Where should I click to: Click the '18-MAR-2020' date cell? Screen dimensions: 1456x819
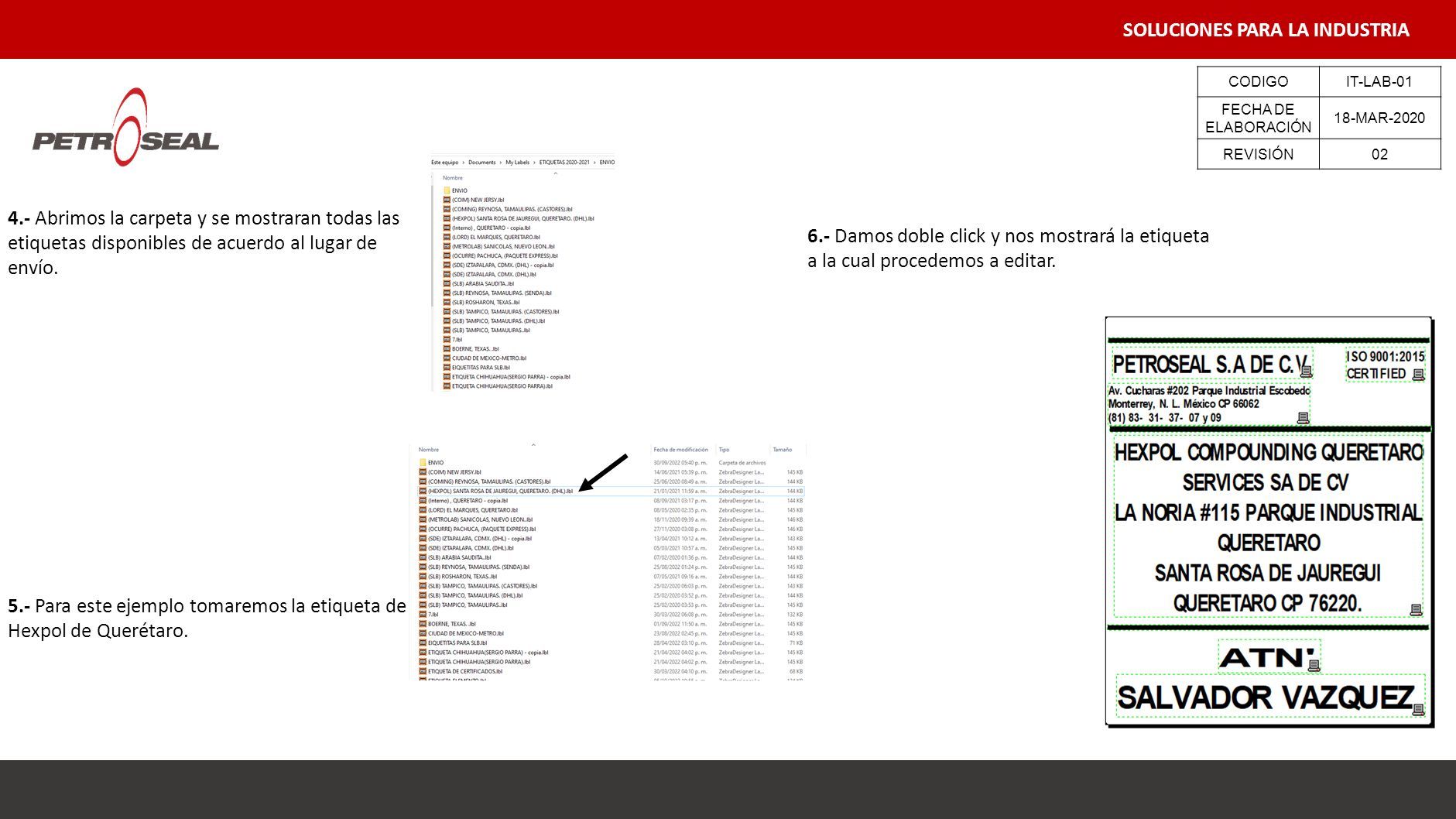pos(1379,118)
